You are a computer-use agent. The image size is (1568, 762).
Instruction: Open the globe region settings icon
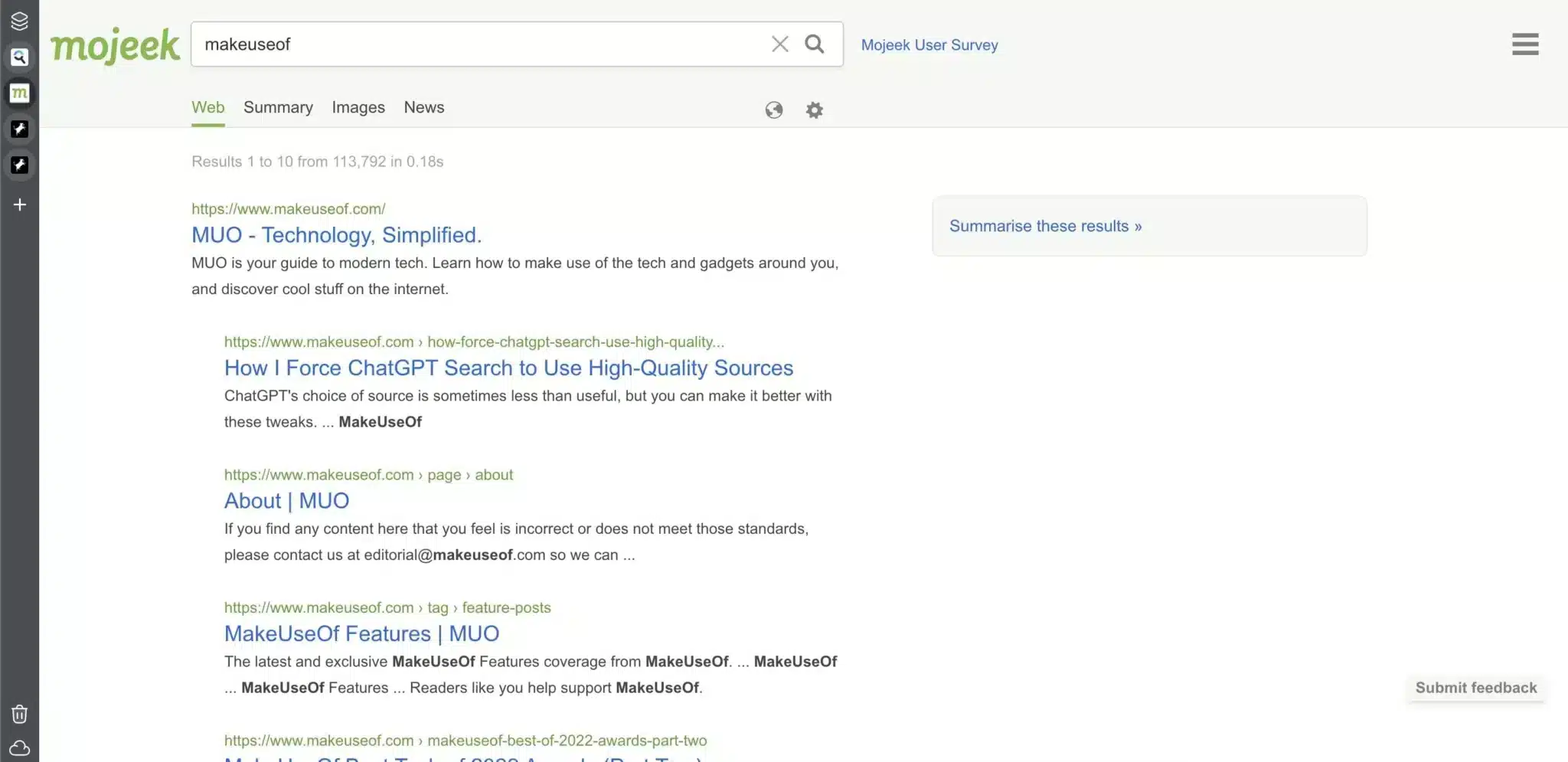(x=774, y=110)
